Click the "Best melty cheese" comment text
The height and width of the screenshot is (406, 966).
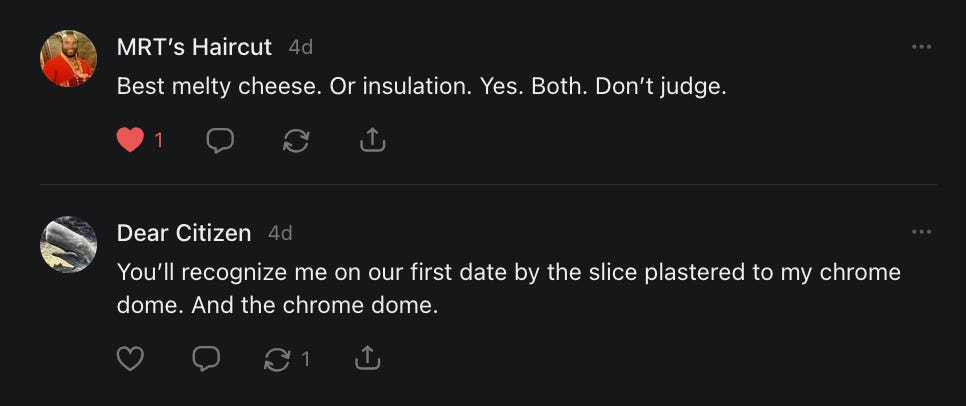[x=421, y=87]
